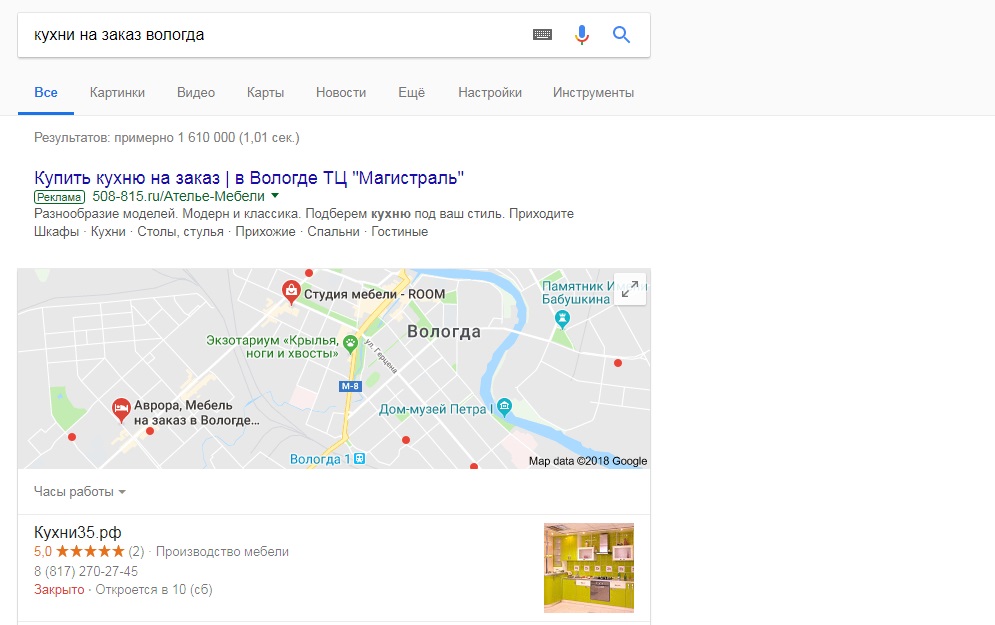Select the Аврора, Мебель на заказ pin
Screen dimensions: 995x625
click(x=121, y=411)
